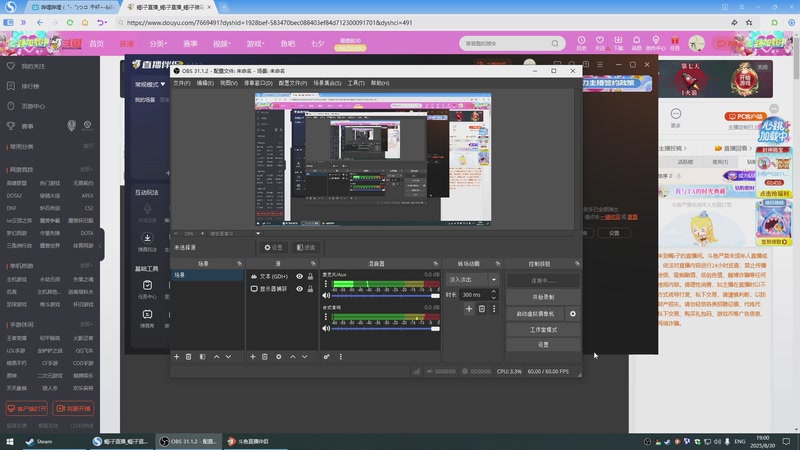Viewport: 800px width, 450px height.
Task: Adjust Mic/Aux volume slider
Action: (x=386, y=296)
